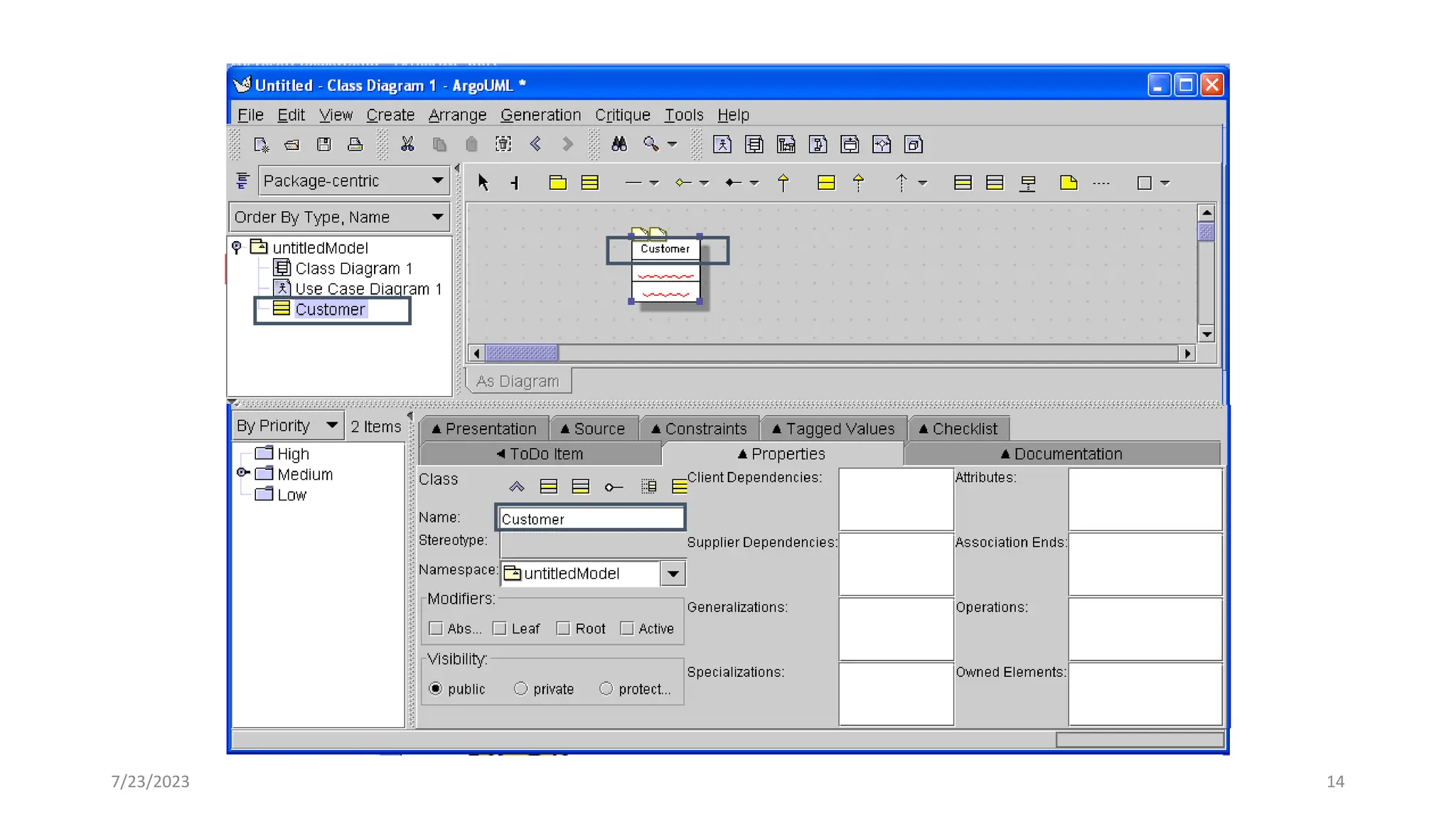Viewport: 1456px width, 819px height.
Task: Click the As Diagram tab
Action: 518,381
